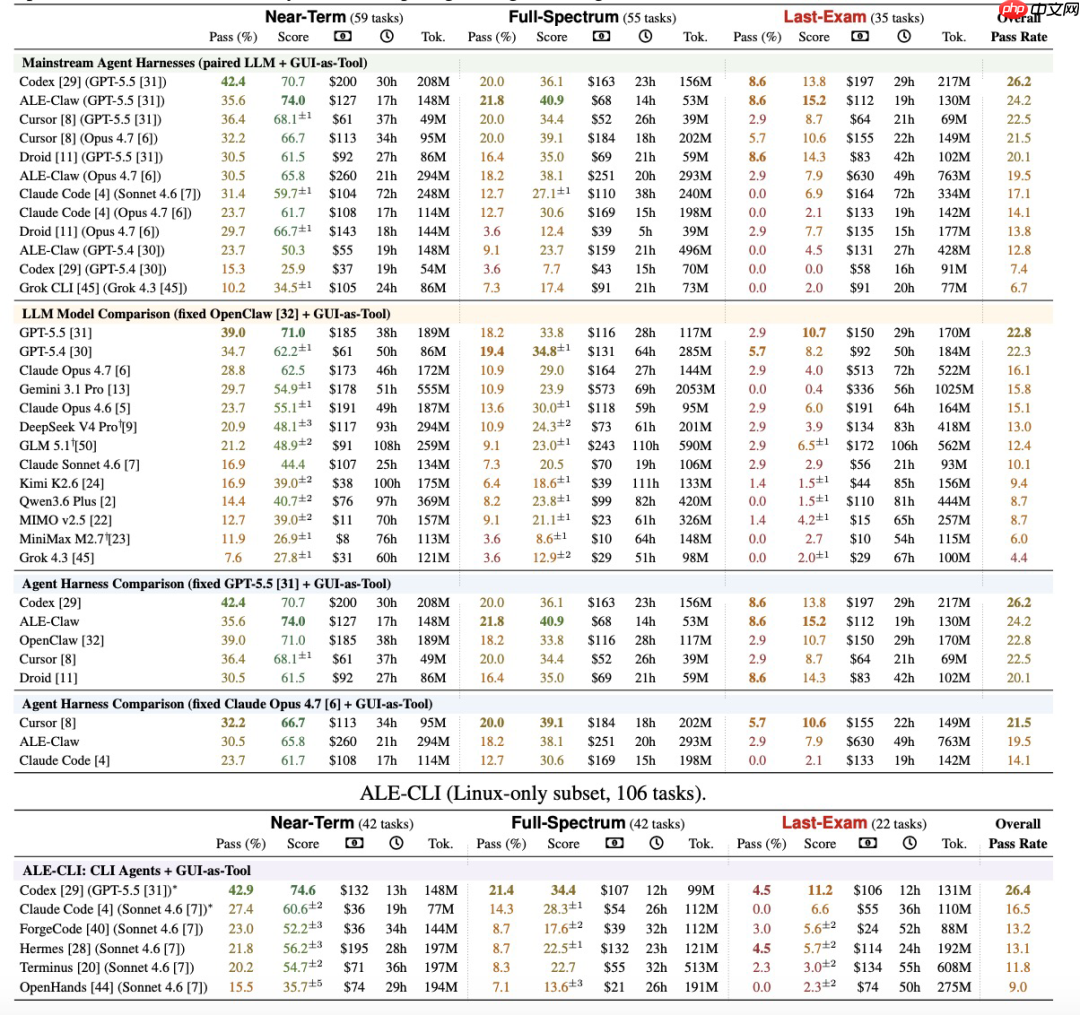Click the Near-Term clock icon in top table
This screenshot has width=1080, height=1015.
[386, 36]
